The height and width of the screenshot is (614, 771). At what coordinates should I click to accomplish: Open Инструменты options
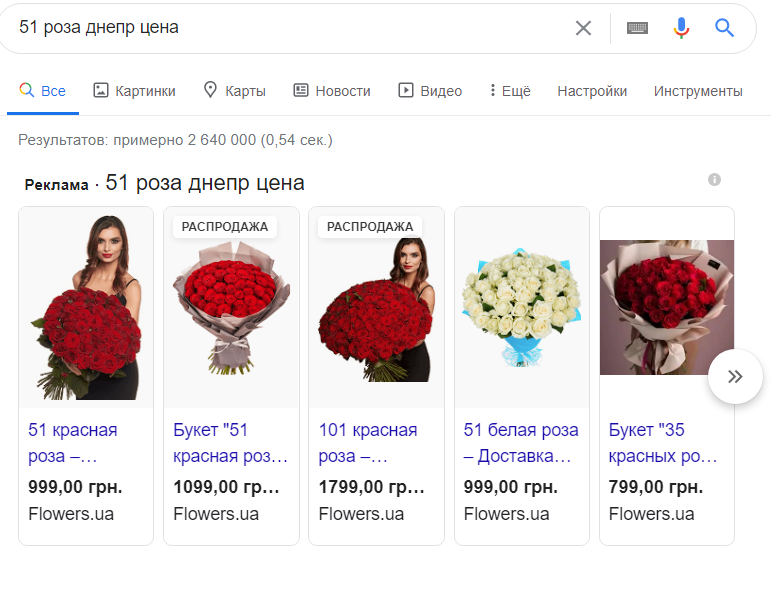(698, 91)
